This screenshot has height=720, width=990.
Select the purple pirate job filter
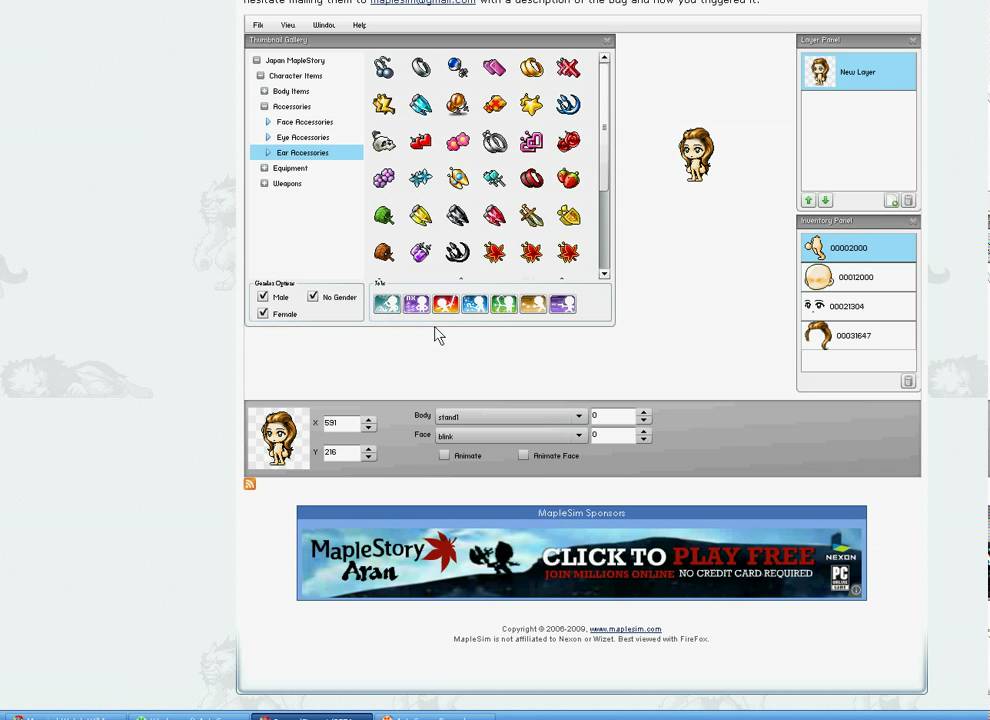(563, 304)
